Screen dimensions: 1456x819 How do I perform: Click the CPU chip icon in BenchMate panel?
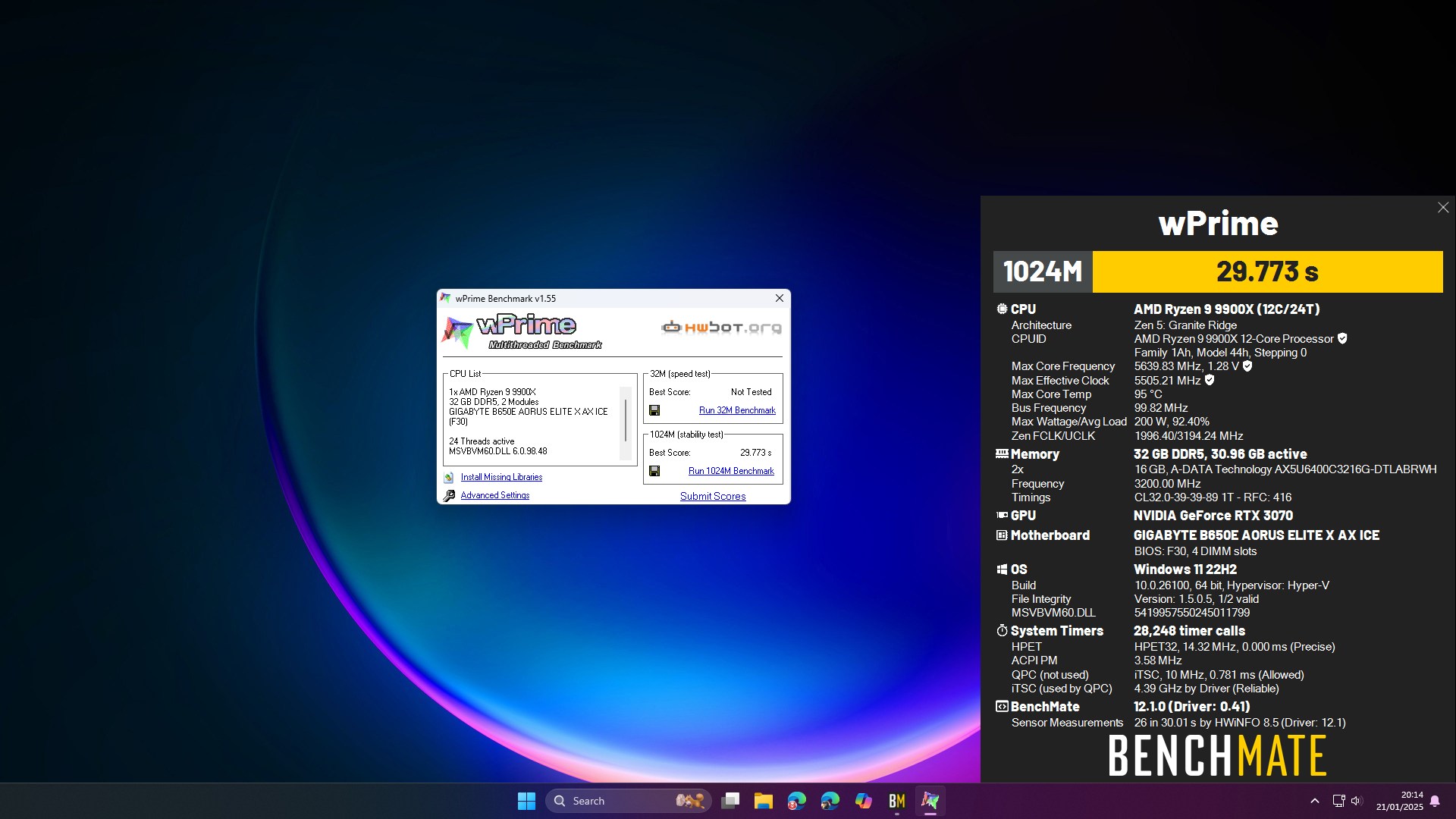click(x=1002, y=309)
